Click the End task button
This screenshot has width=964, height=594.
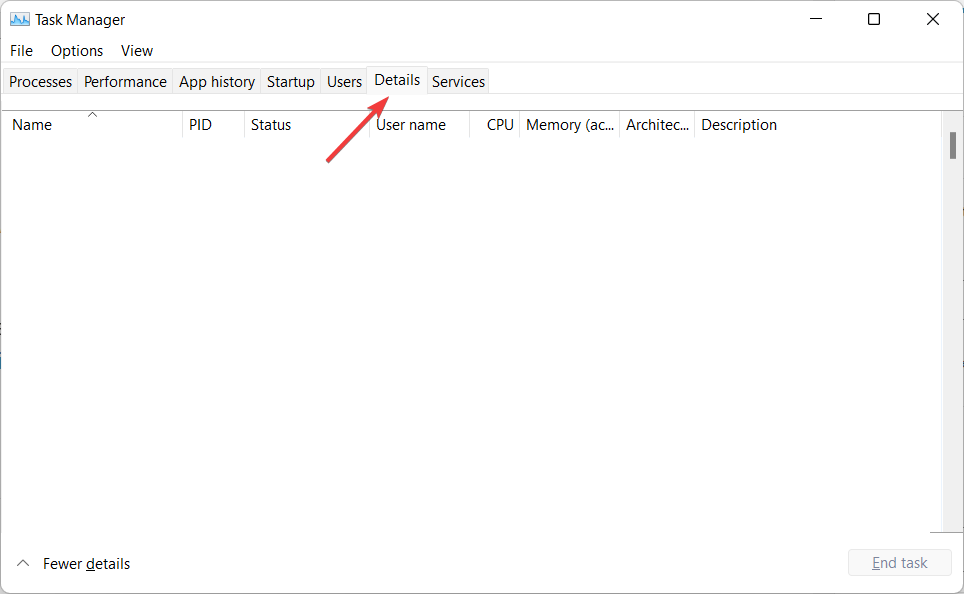click(899, 563)
